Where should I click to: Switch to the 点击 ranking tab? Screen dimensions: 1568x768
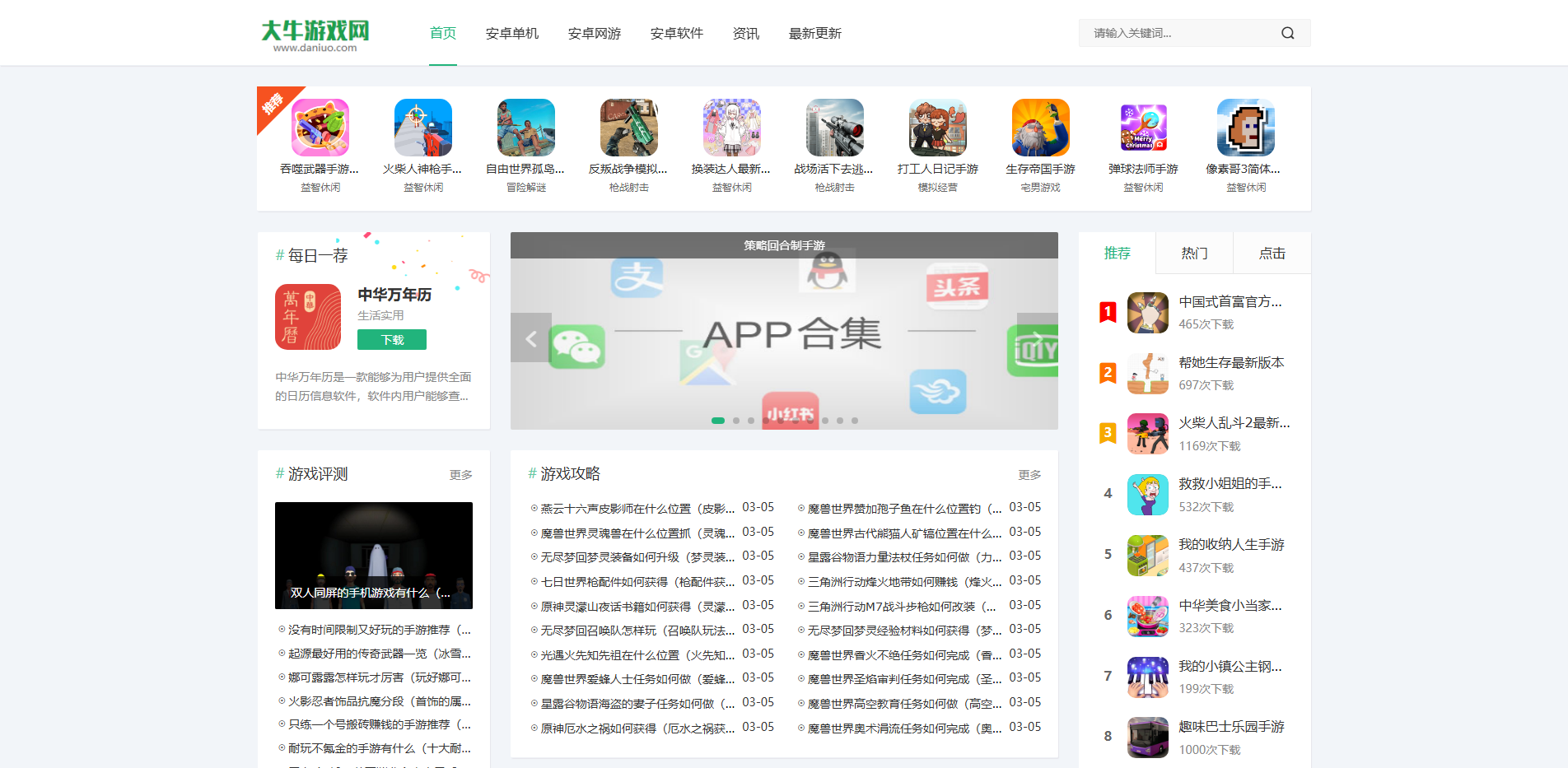1272,254
